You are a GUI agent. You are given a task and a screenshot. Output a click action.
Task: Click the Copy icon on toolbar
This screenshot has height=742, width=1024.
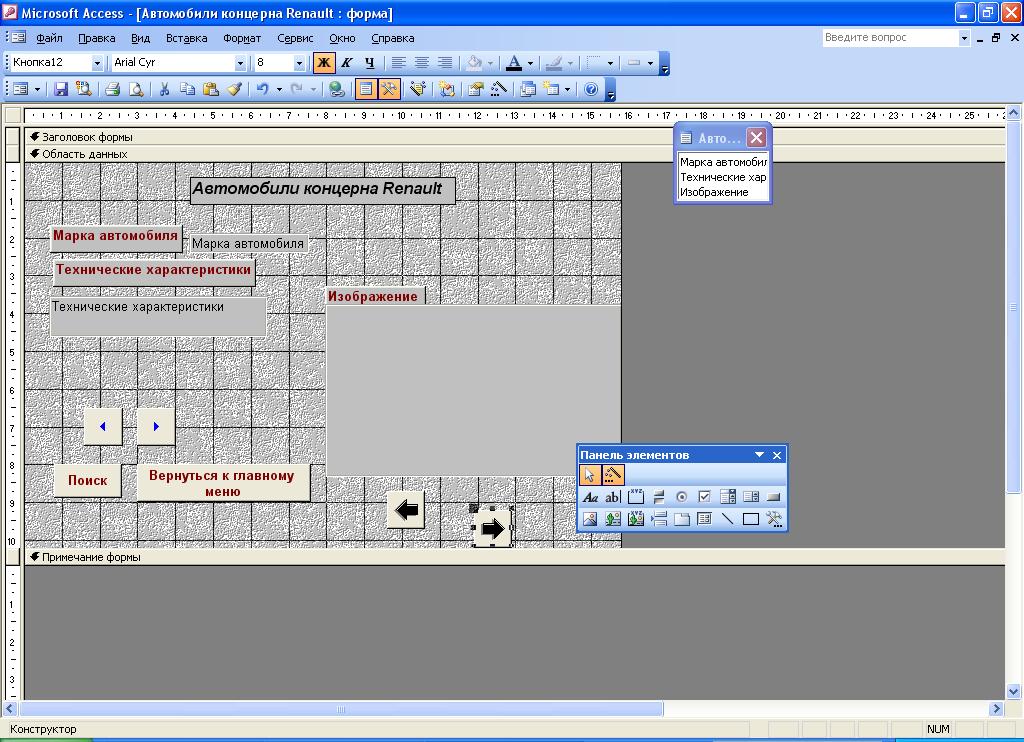187,89
